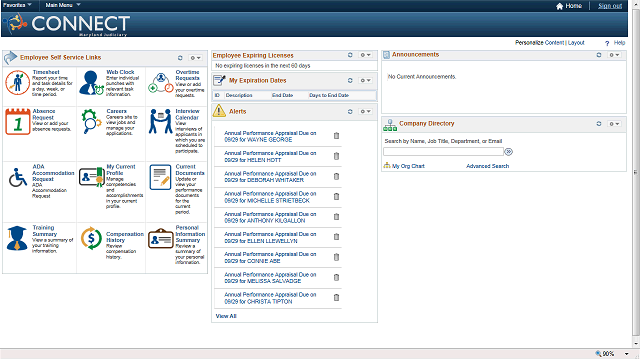Open the Advanced Search link
The image size is (640, 360).
(487, 166)
